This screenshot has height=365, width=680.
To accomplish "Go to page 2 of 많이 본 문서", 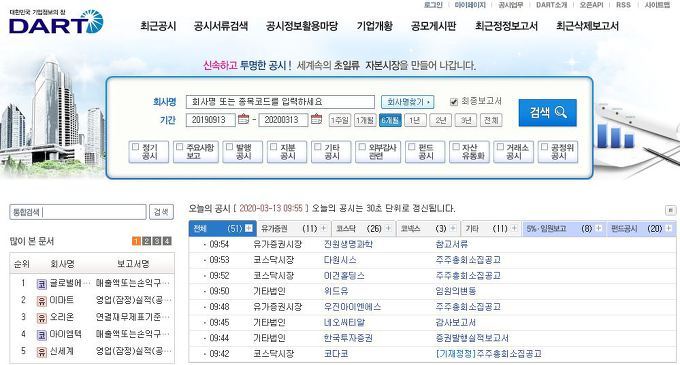I will pyautogui.click(x=147, y=241).
